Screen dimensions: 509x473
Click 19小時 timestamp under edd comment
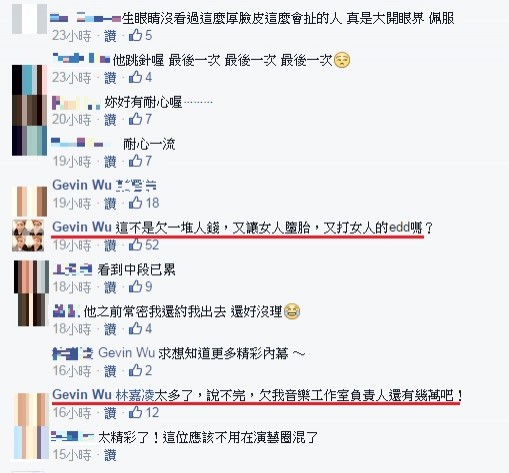(x=72, y=245)
